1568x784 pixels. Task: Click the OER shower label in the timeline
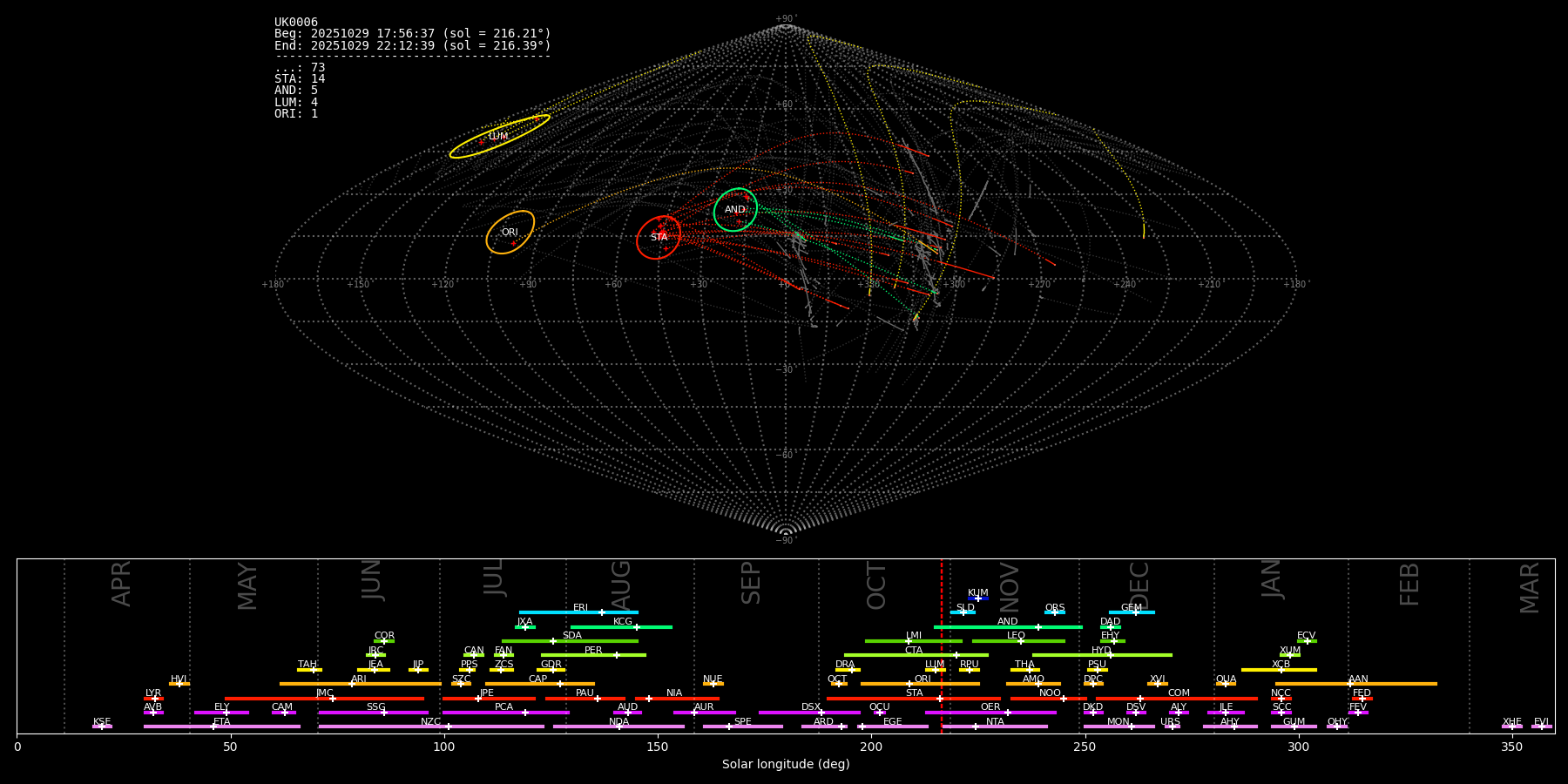coord(991,707)
